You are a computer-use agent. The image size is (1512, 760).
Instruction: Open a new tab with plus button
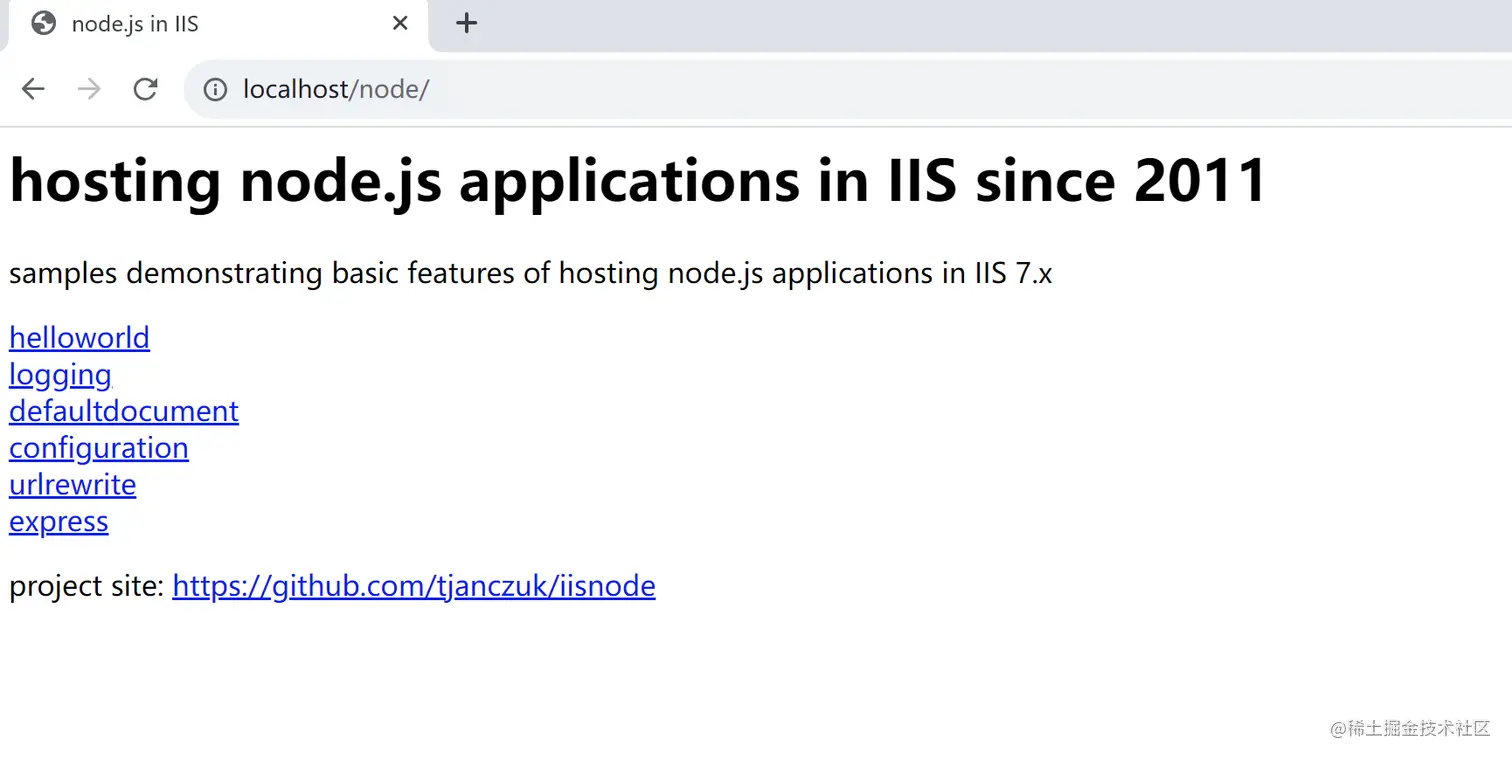tap(466, 23)
